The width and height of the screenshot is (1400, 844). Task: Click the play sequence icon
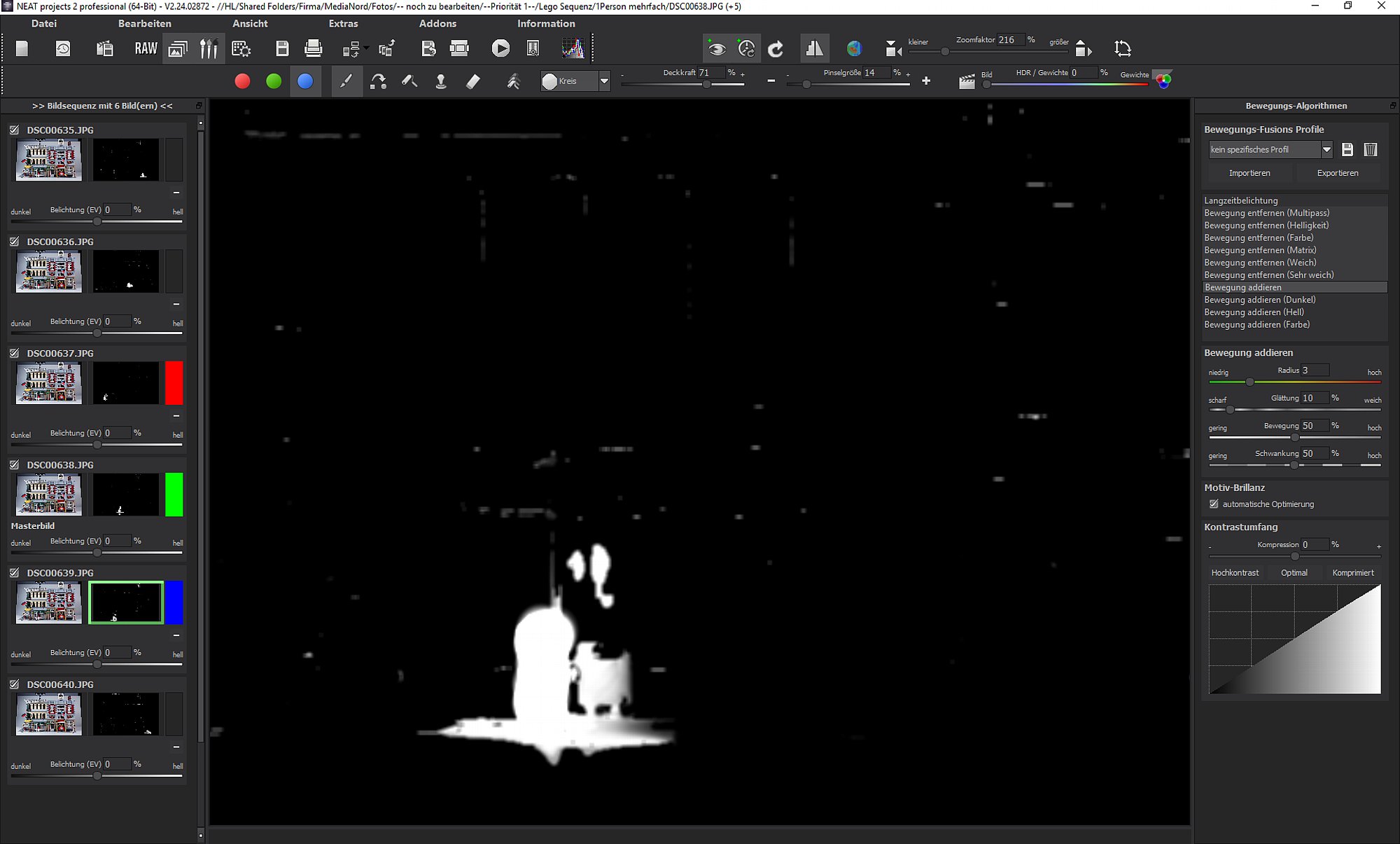click(500, 48)
